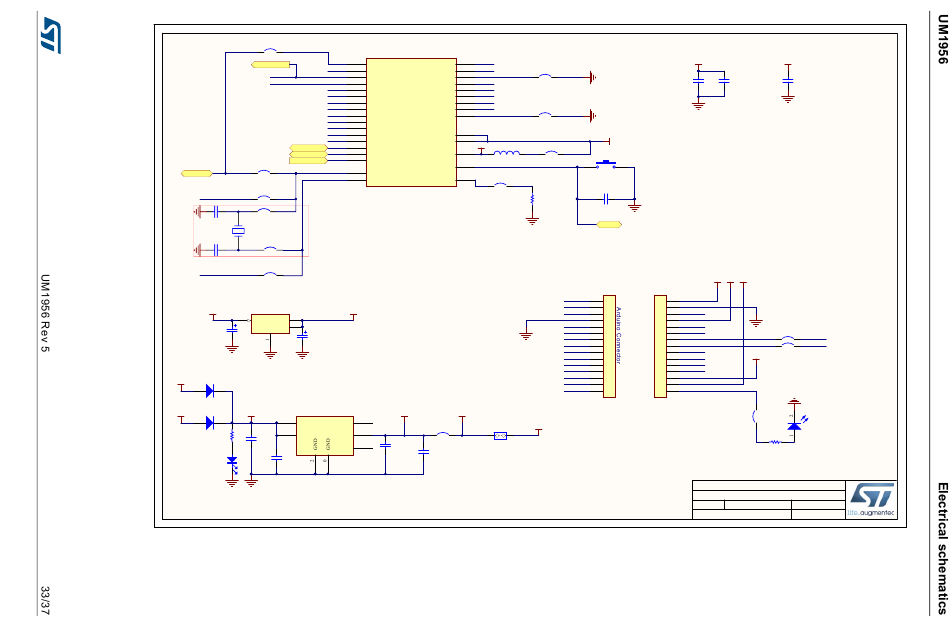Click the resistor to ground below the IC
The image size is (950, 627).
coord(532,197)
